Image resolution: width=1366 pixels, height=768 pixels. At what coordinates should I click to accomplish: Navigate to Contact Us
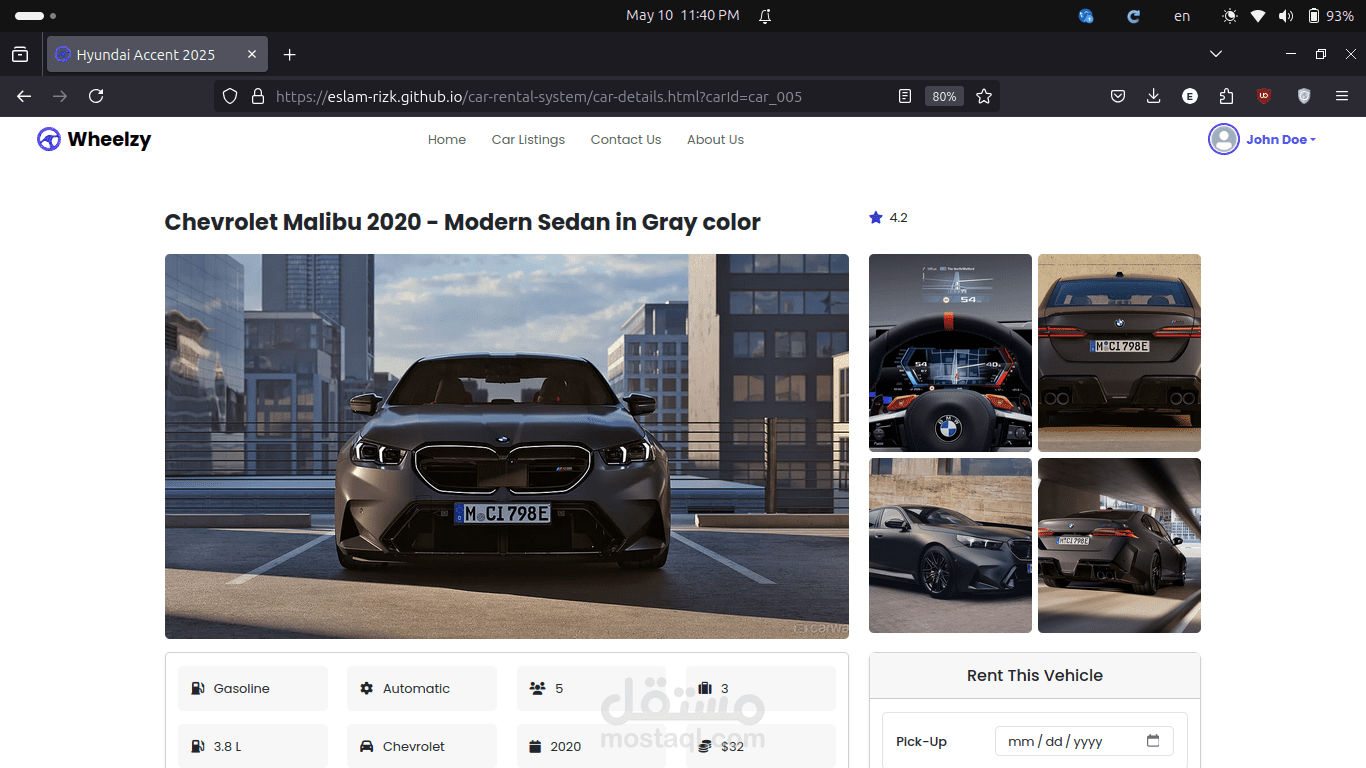tap(626, 140)
